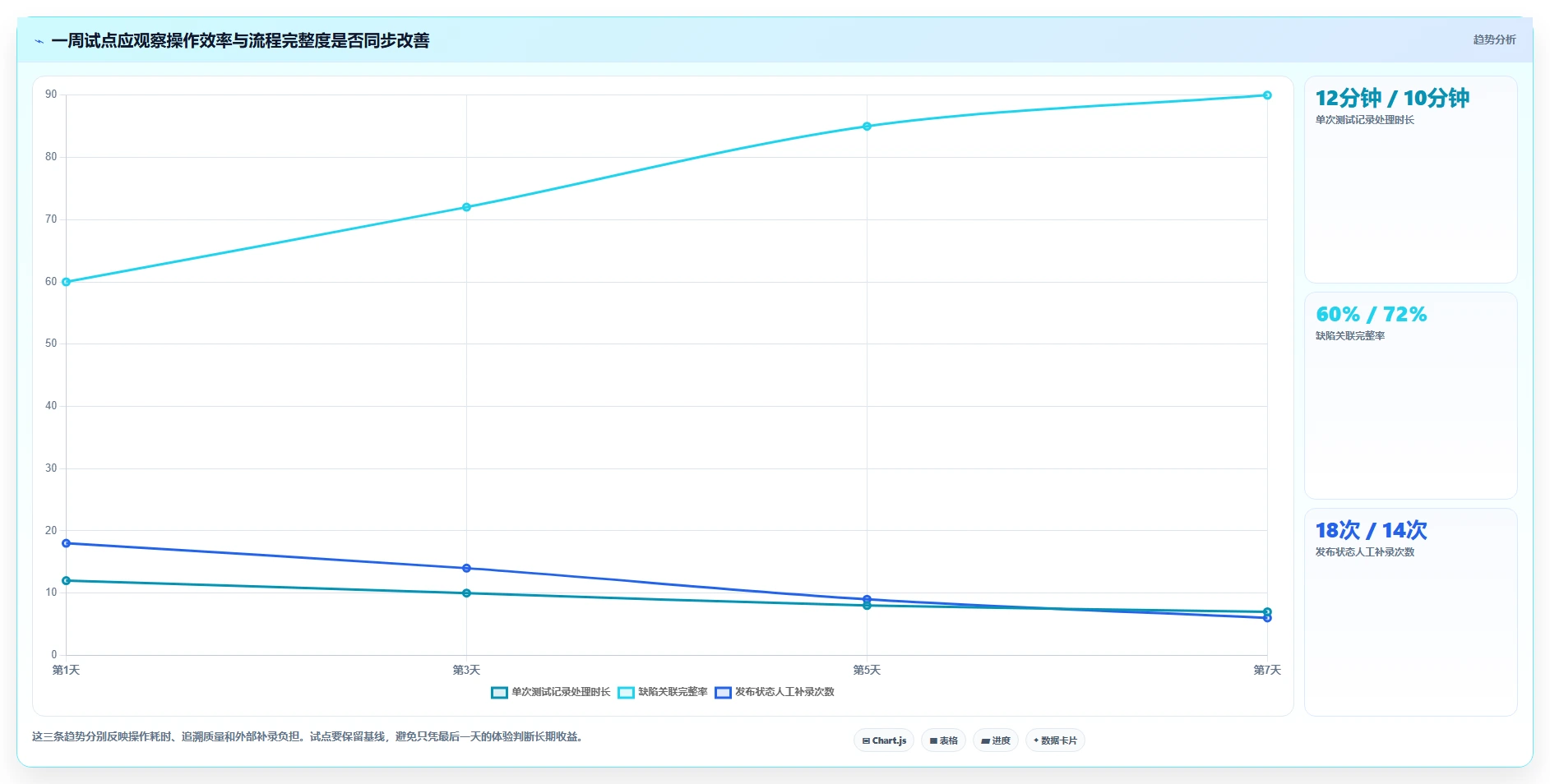Click the cyan legend color box for 缺陷关联完整率
The width and height of the screenshot is (1550, 784).
(626, 692)
